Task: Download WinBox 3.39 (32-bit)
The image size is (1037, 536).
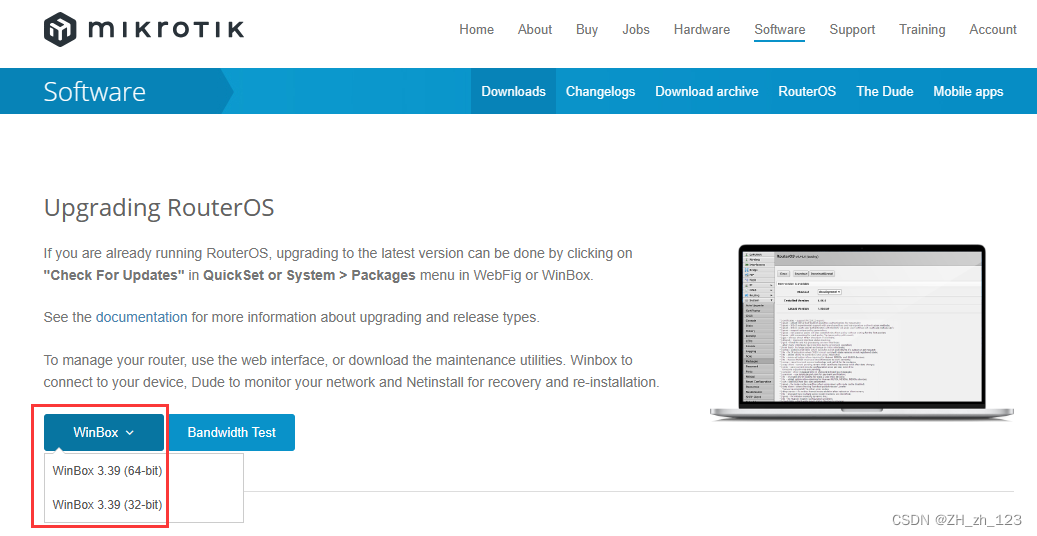Action: coord(107,504)
